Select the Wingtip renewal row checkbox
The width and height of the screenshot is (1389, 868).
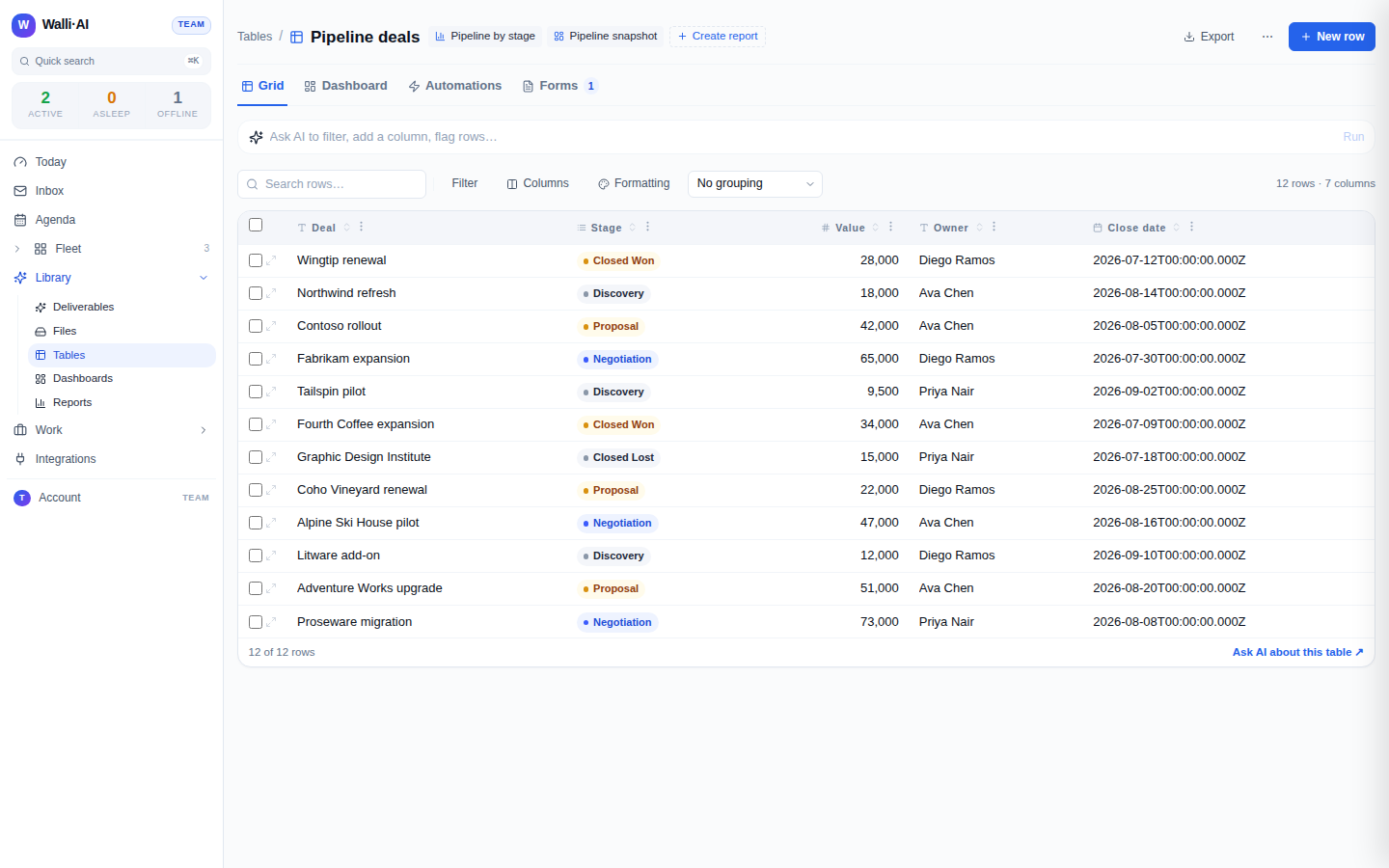pyautogui.click(x=256, y=260)
